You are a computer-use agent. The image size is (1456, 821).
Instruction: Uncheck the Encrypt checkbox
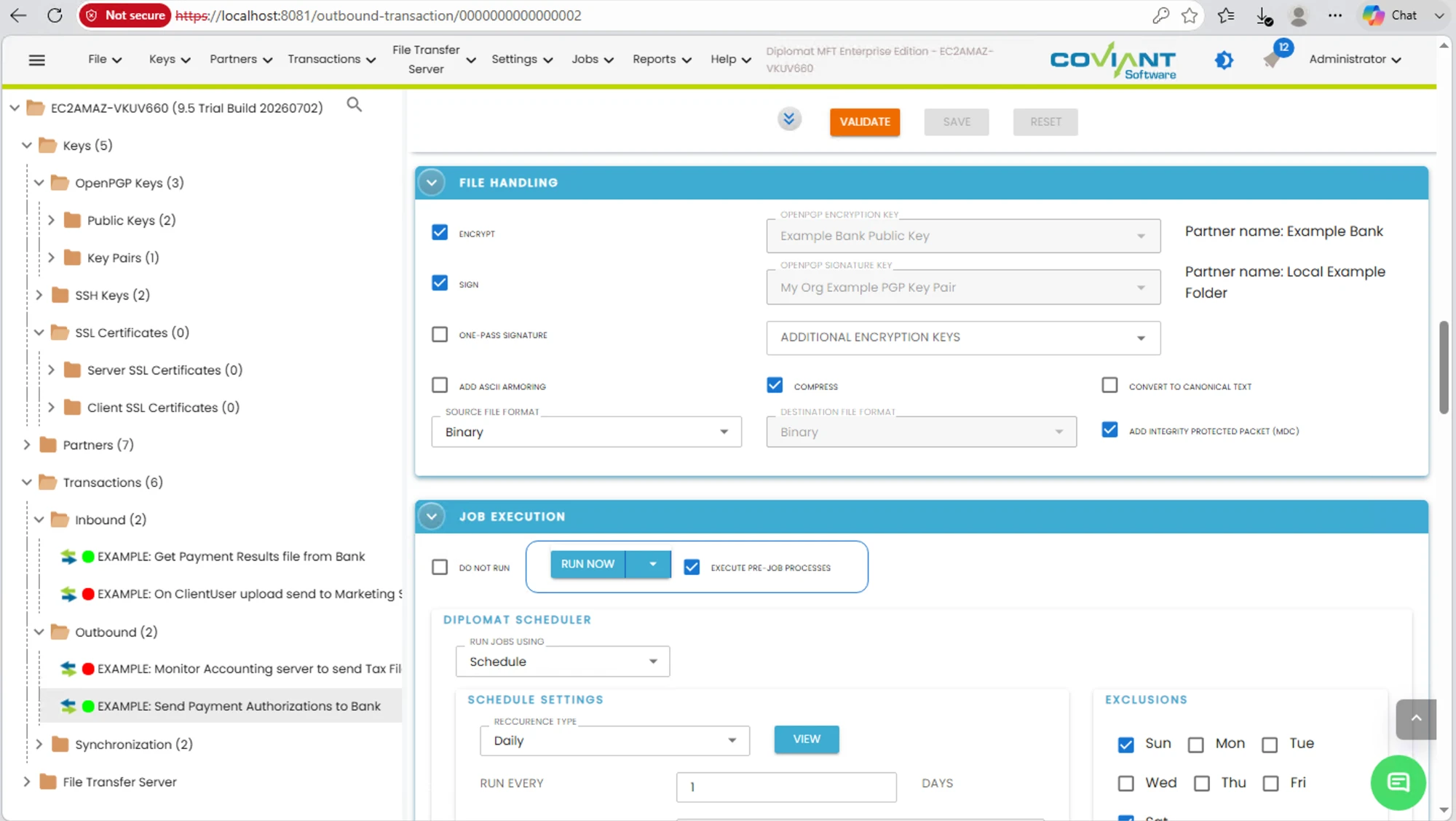click(x=440, y=233)
